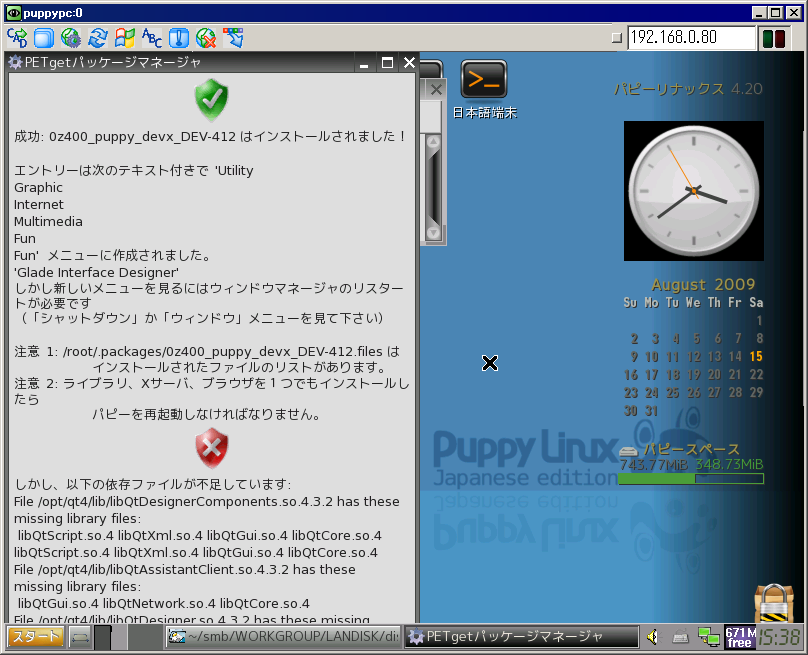The width and height of the screenshot is (808, 655).
Task: Click the vertical scrollbar of the background window
Action: [433, 187]
